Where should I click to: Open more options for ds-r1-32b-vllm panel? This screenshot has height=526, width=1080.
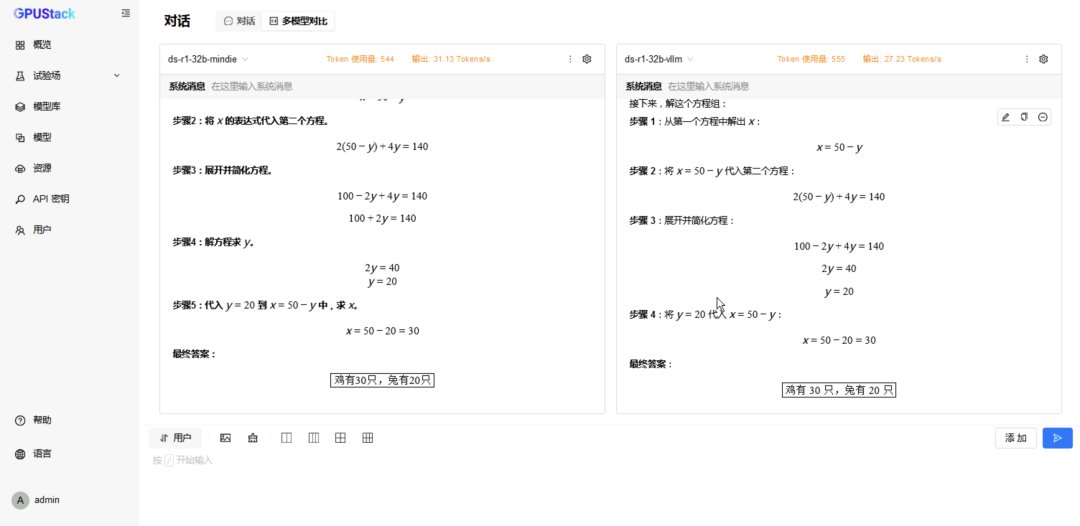[x=1027, y=59]
